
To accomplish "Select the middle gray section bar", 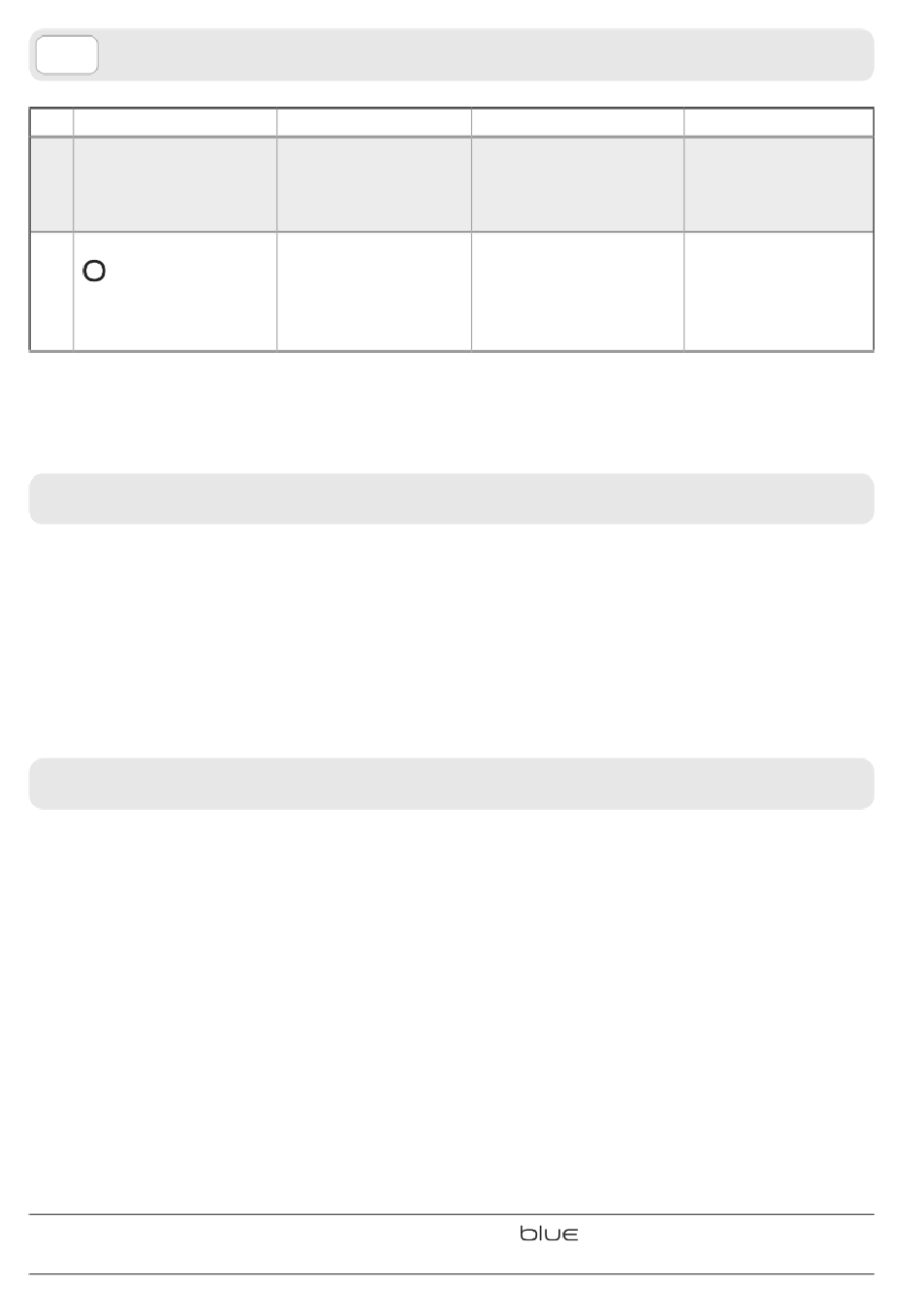I will pyautogui.click(x=452, y=498).
